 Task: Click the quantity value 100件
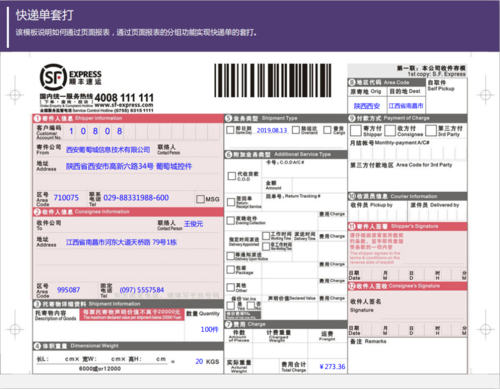click(209, 329)
